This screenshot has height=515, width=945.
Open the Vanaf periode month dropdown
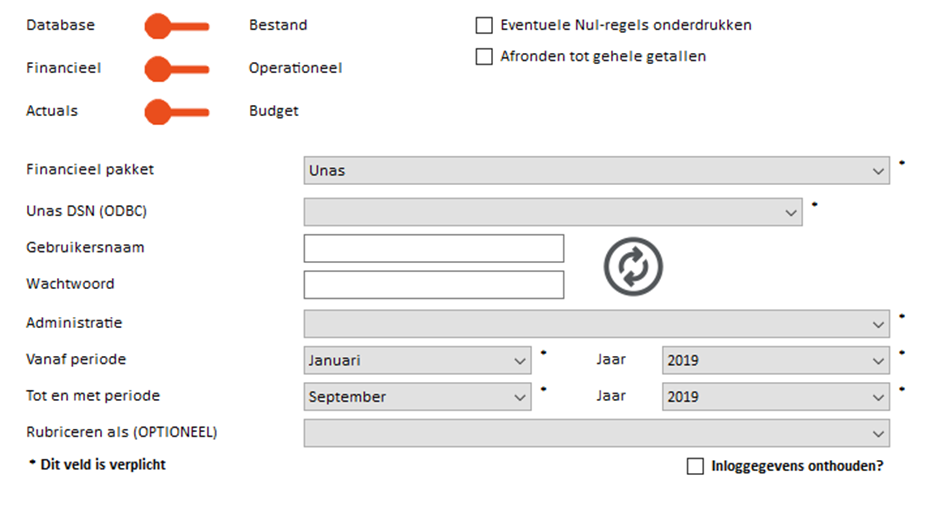point(417,360)
